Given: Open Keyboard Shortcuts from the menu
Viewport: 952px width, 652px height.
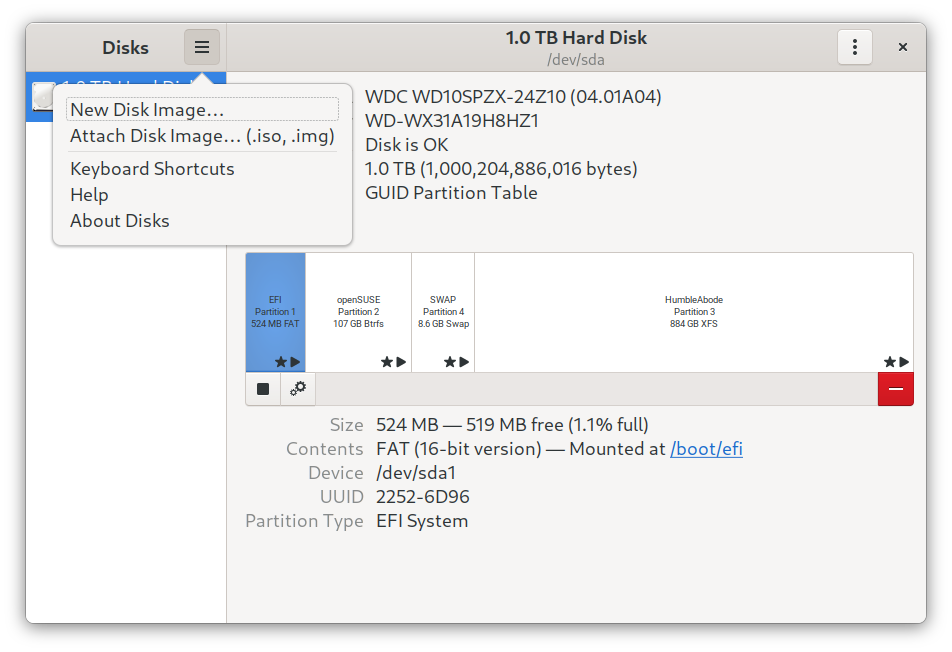Looking at the screenshot, I should pos(152,169).
